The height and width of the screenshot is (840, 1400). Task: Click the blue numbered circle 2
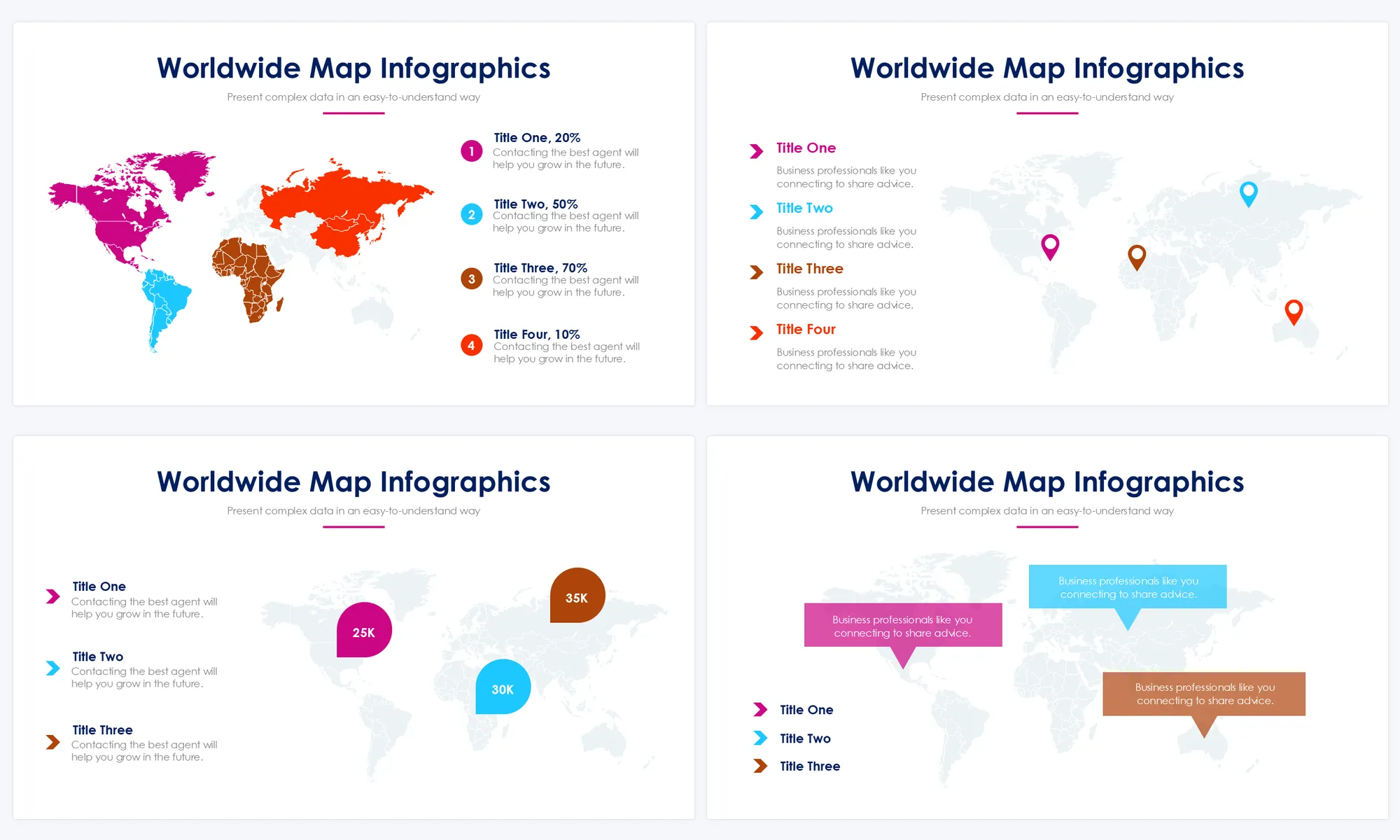pyautogui.click(x=471, y=214)
